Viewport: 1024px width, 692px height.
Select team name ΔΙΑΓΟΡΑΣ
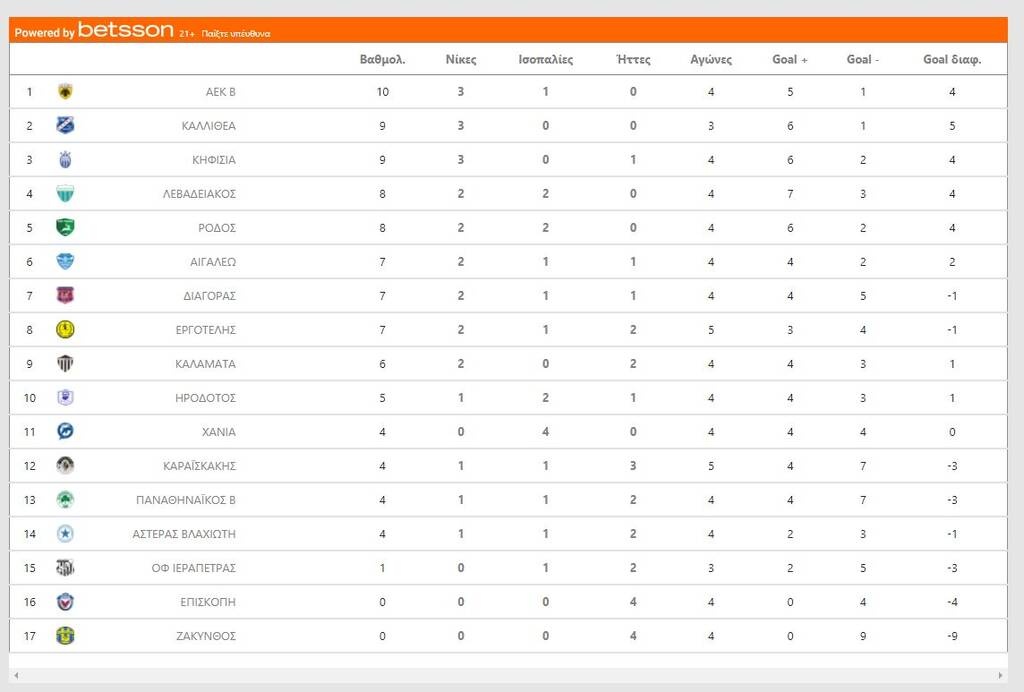coord(209,296)
